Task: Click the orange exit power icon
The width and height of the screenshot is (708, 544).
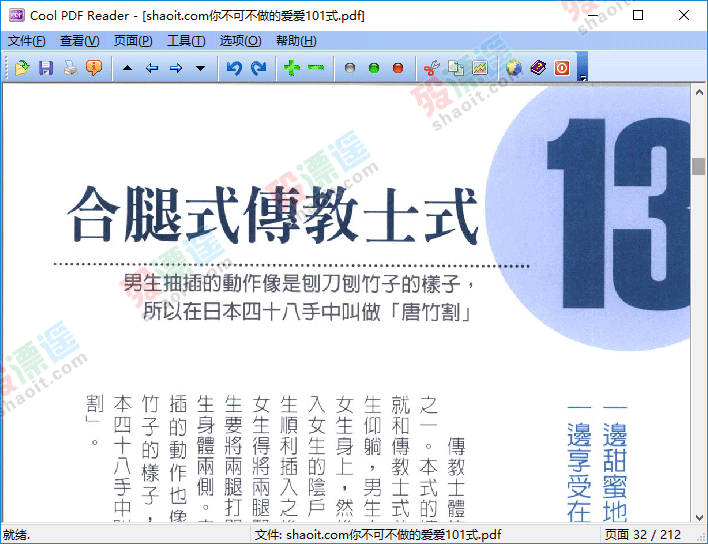Action: tap(562, 68)
